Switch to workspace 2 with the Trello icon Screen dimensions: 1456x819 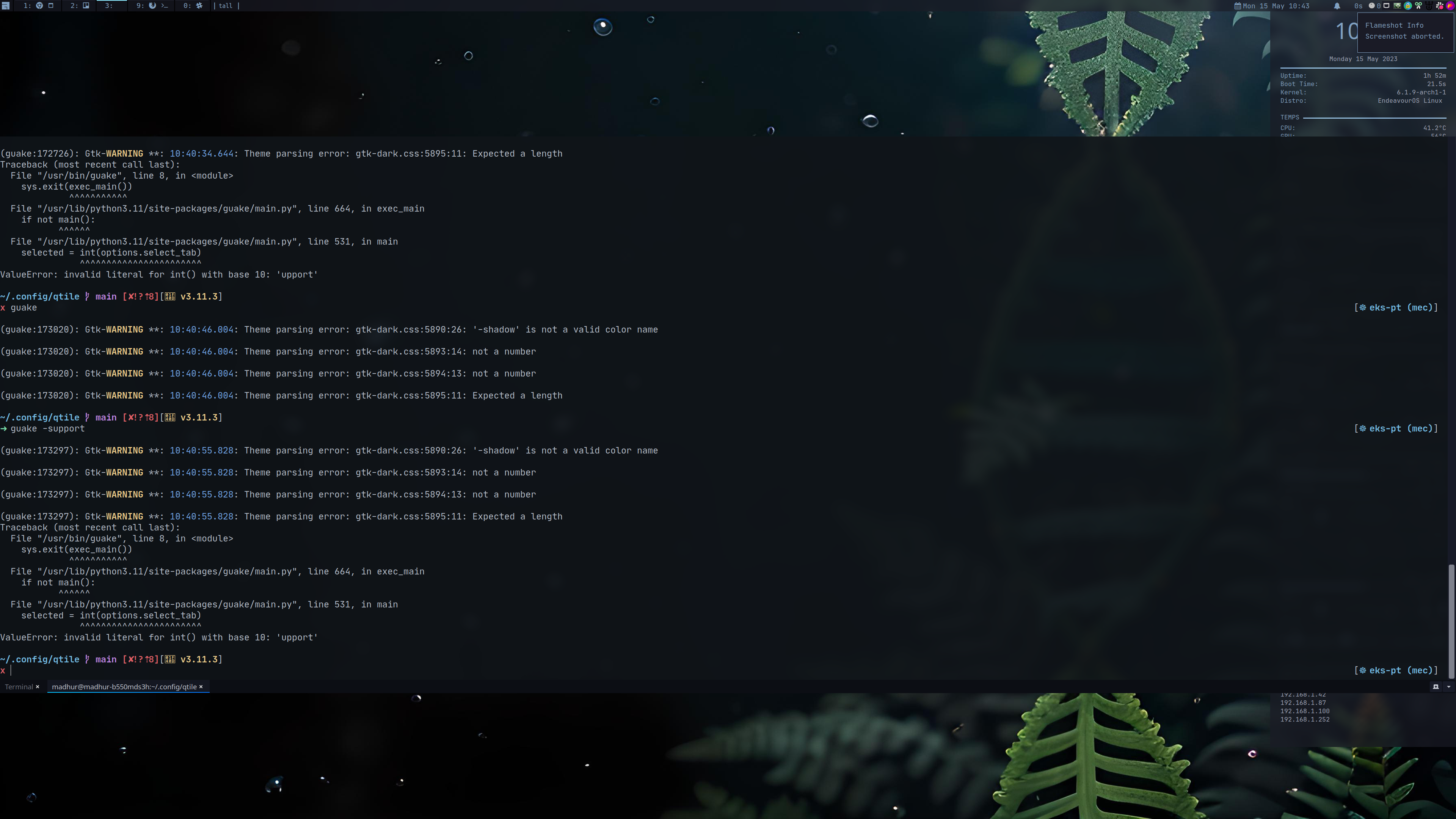[x=86, y=6]
